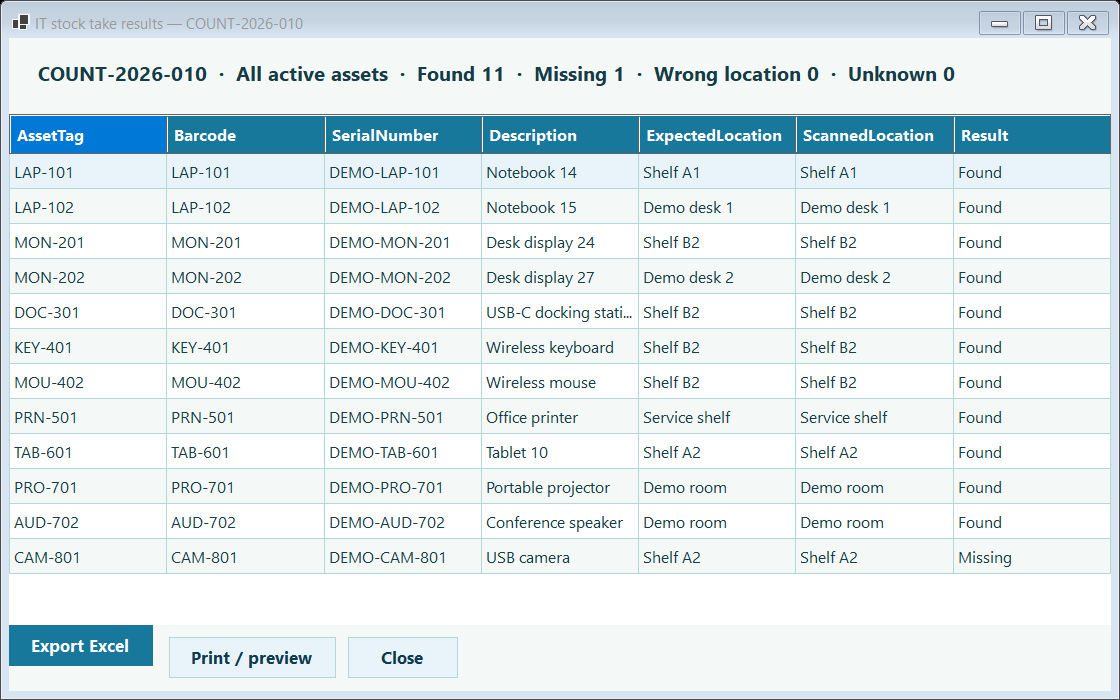Sort by SerialNumber column header
This screenshot has height=700, width=1120.
[404, 136]
